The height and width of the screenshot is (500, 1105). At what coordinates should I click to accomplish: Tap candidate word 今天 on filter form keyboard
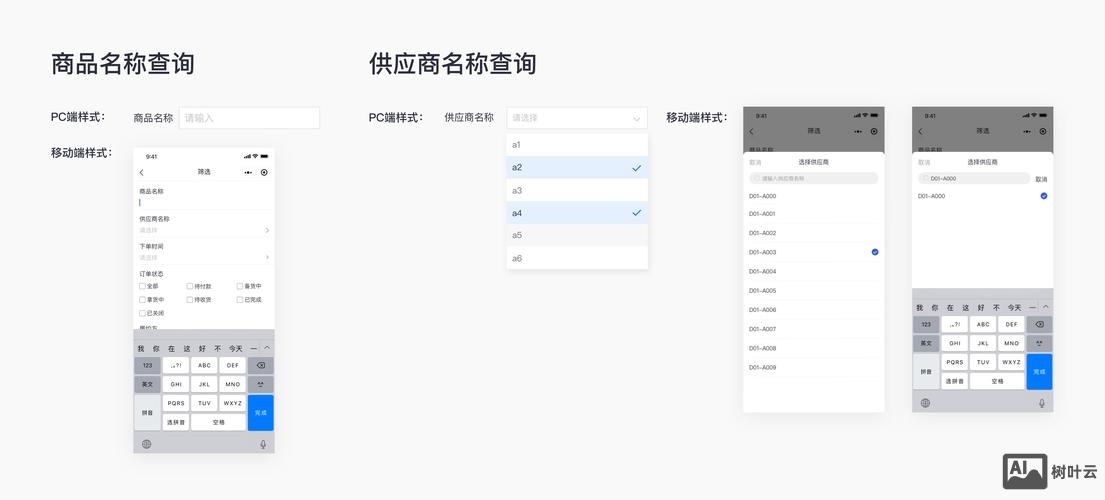235,349
